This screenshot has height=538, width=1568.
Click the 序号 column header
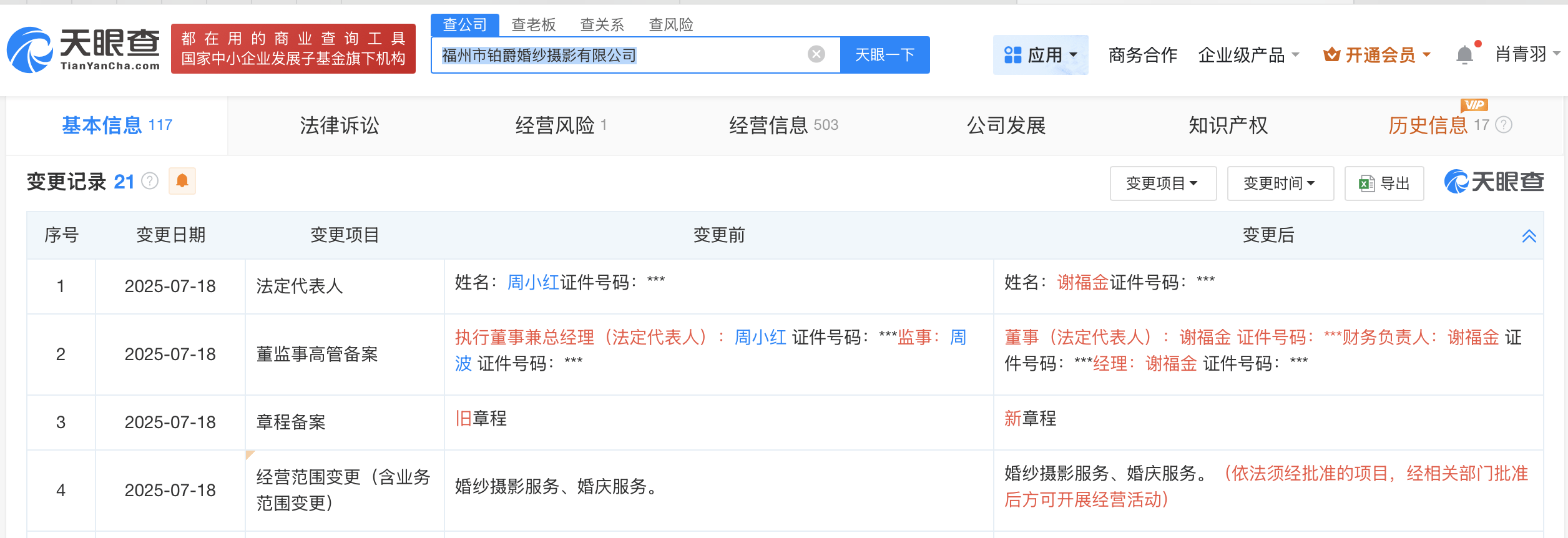coord(61,235)
